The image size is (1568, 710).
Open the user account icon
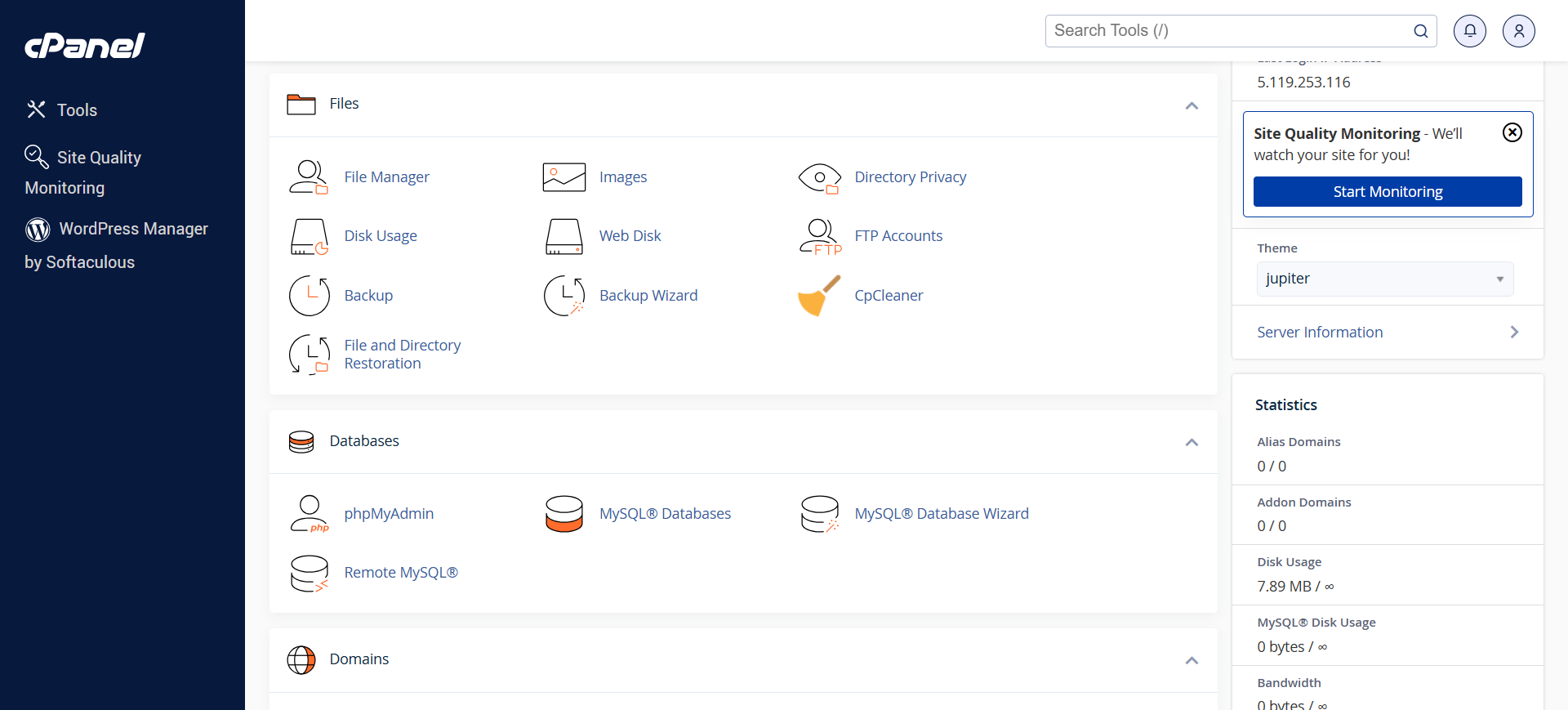click(x=1519, y=31)
